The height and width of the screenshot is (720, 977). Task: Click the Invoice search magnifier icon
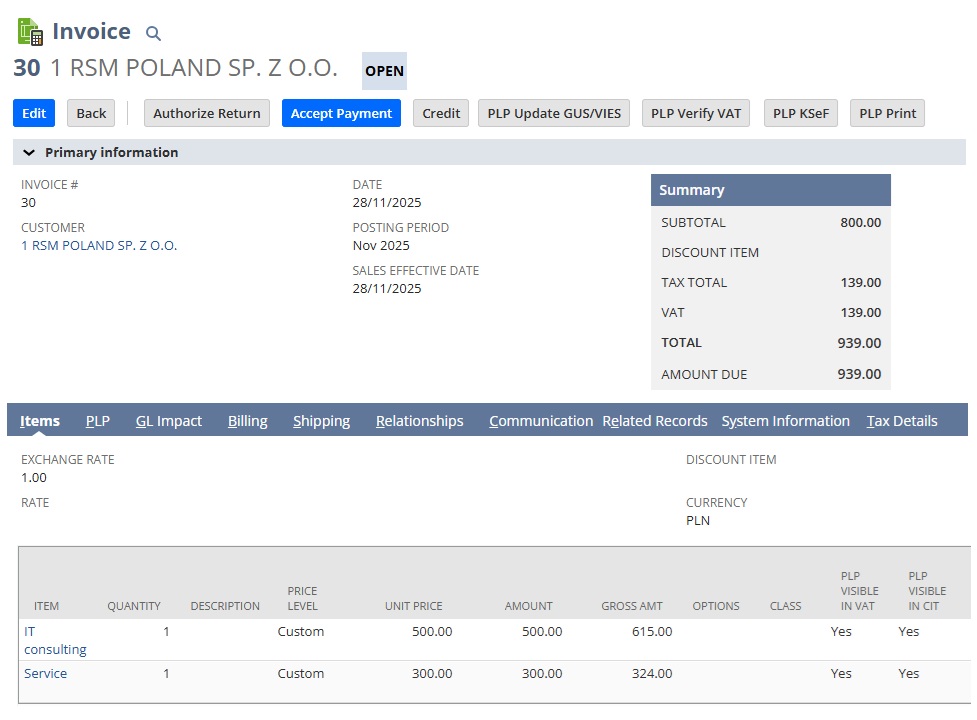coord(151,32)
